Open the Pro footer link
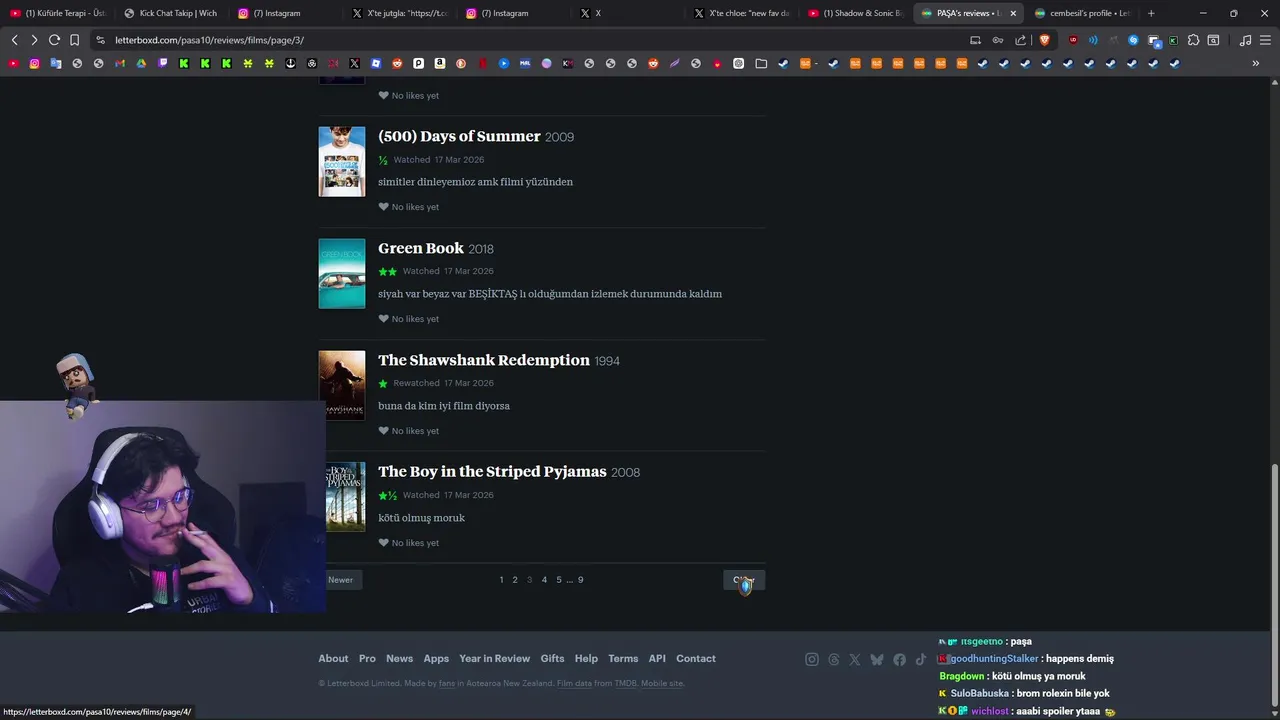The height and width of the screenshot is (720, 1280). coord(367,658)
